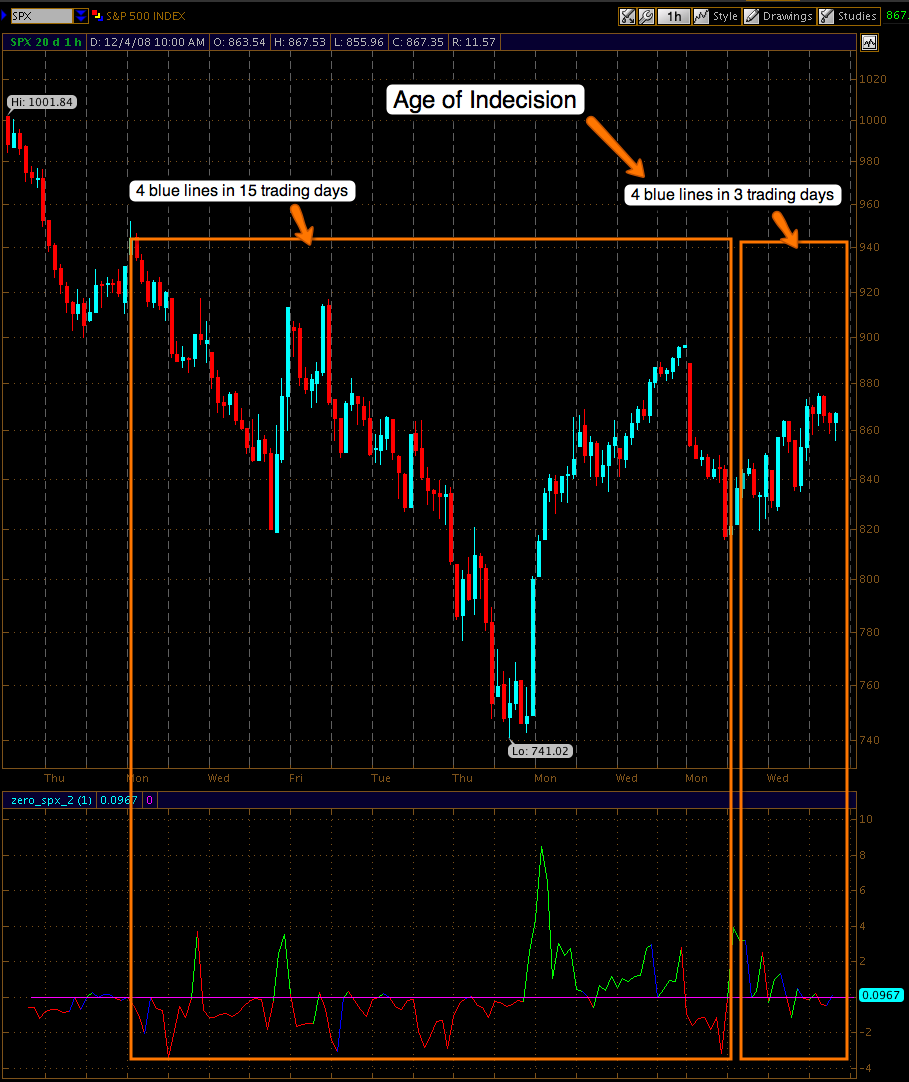This screenshot has width=909, height=1082.
Task: Click the 'H: 867.53' high value
Action: [x=300, y=42]
